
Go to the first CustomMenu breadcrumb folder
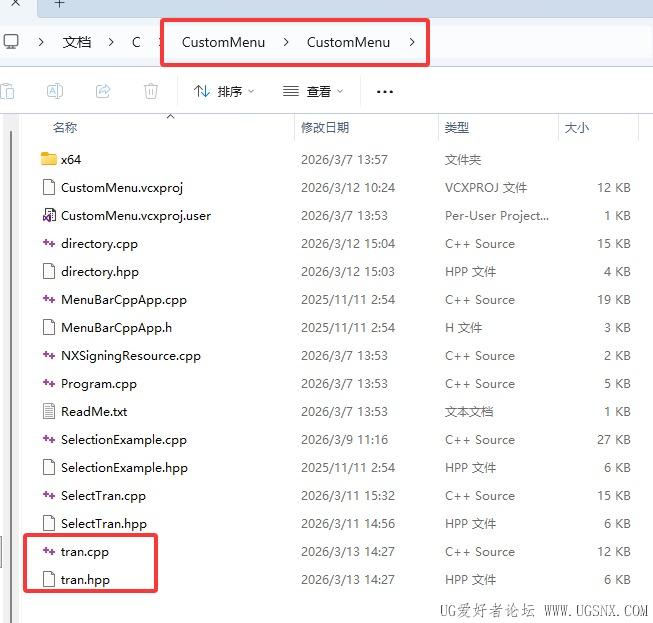coord(223,42)
